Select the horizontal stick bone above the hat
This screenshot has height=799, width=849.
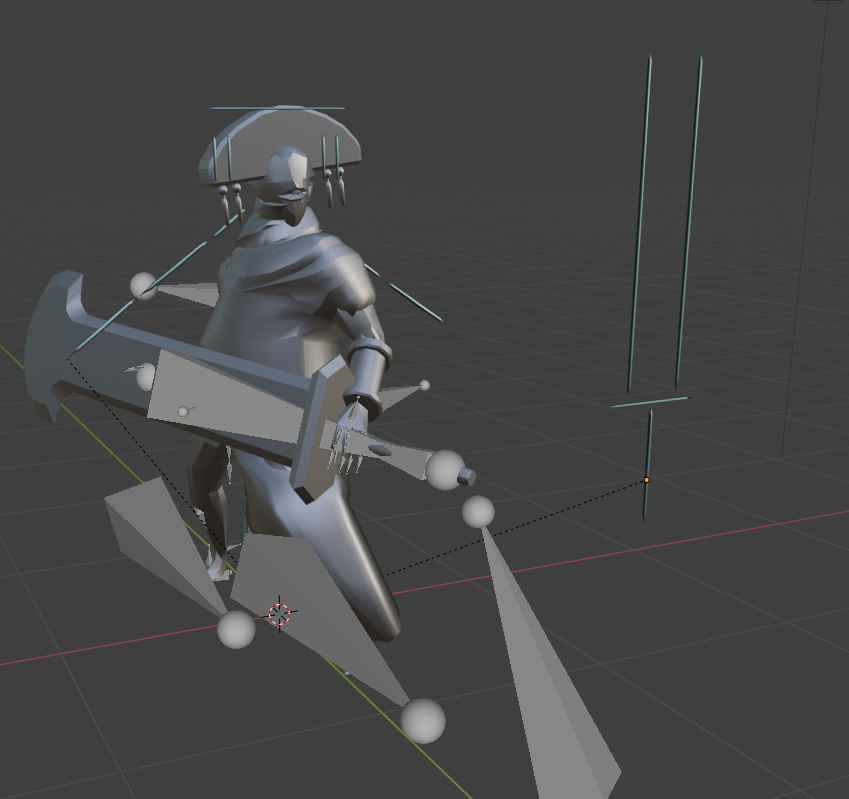[x=276, y=108]
